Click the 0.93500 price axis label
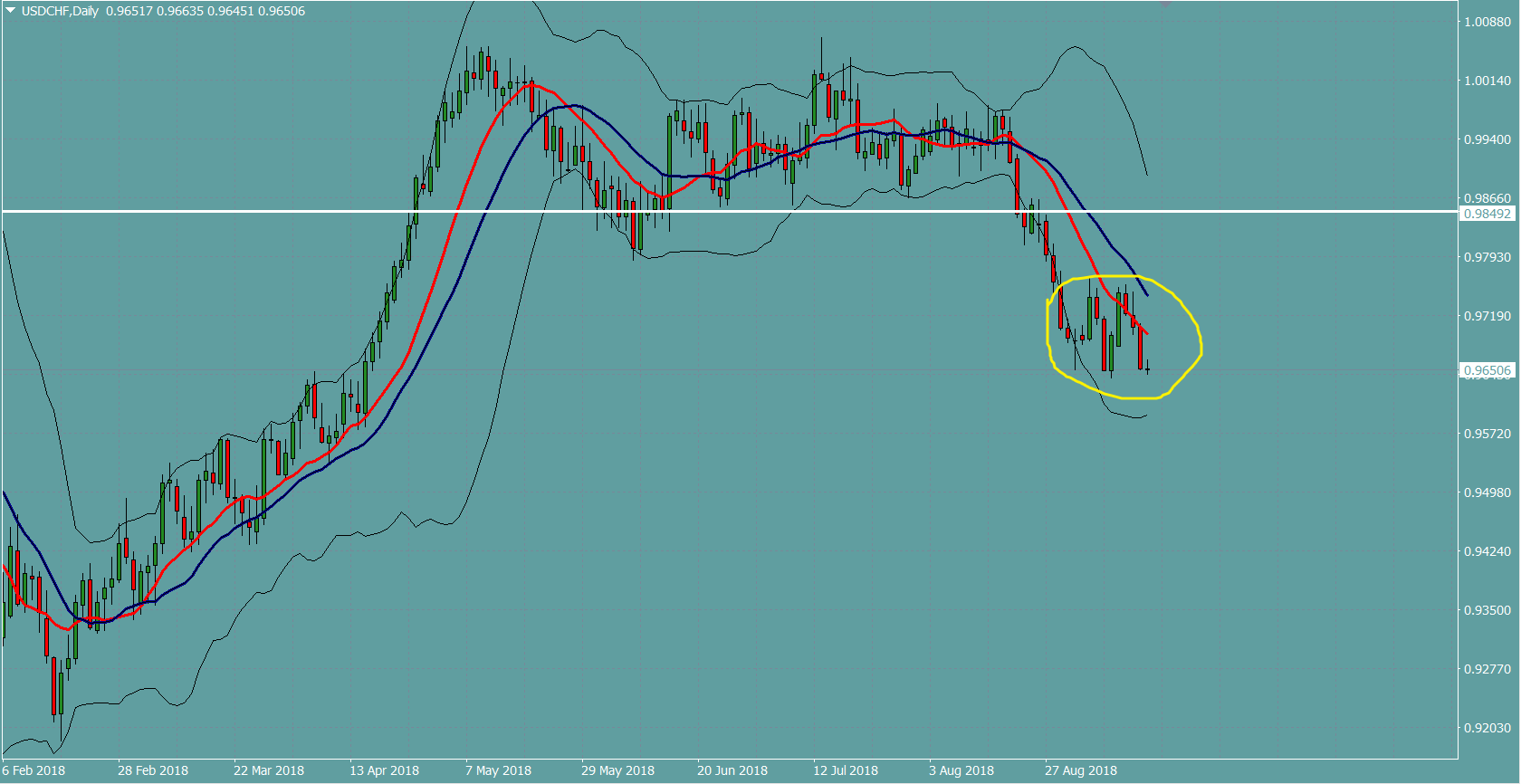This screenshot has height=784, width=1521. click(1488, 610)
